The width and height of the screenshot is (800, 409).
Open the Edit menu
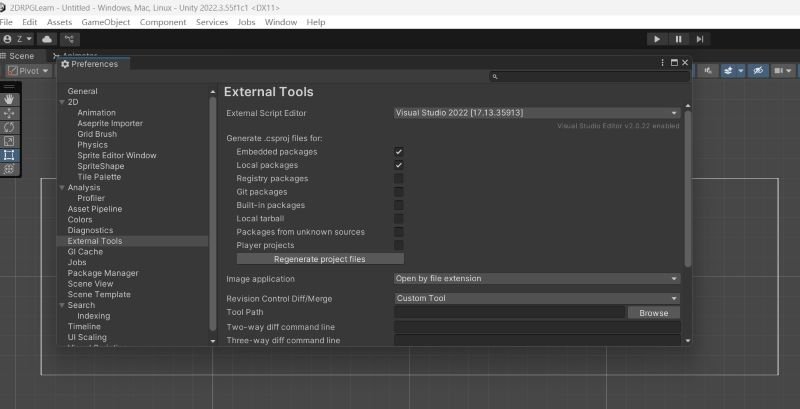[x=30, y=22]
